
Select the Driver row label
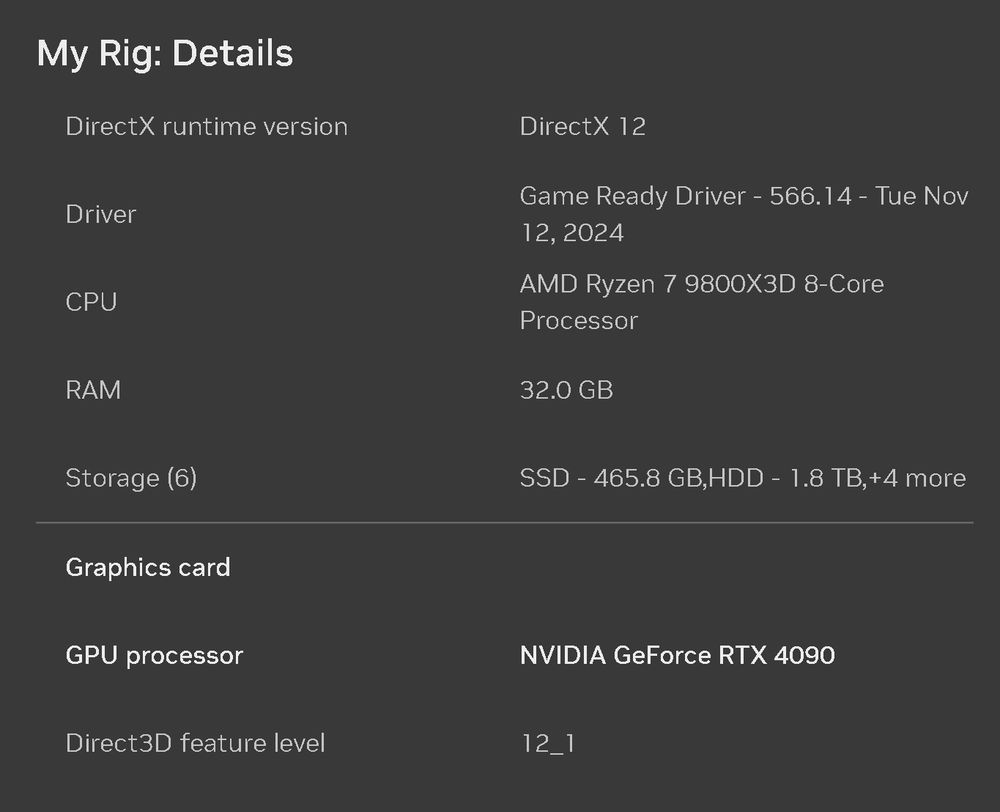pyautogui.click(x=100, y=214)
